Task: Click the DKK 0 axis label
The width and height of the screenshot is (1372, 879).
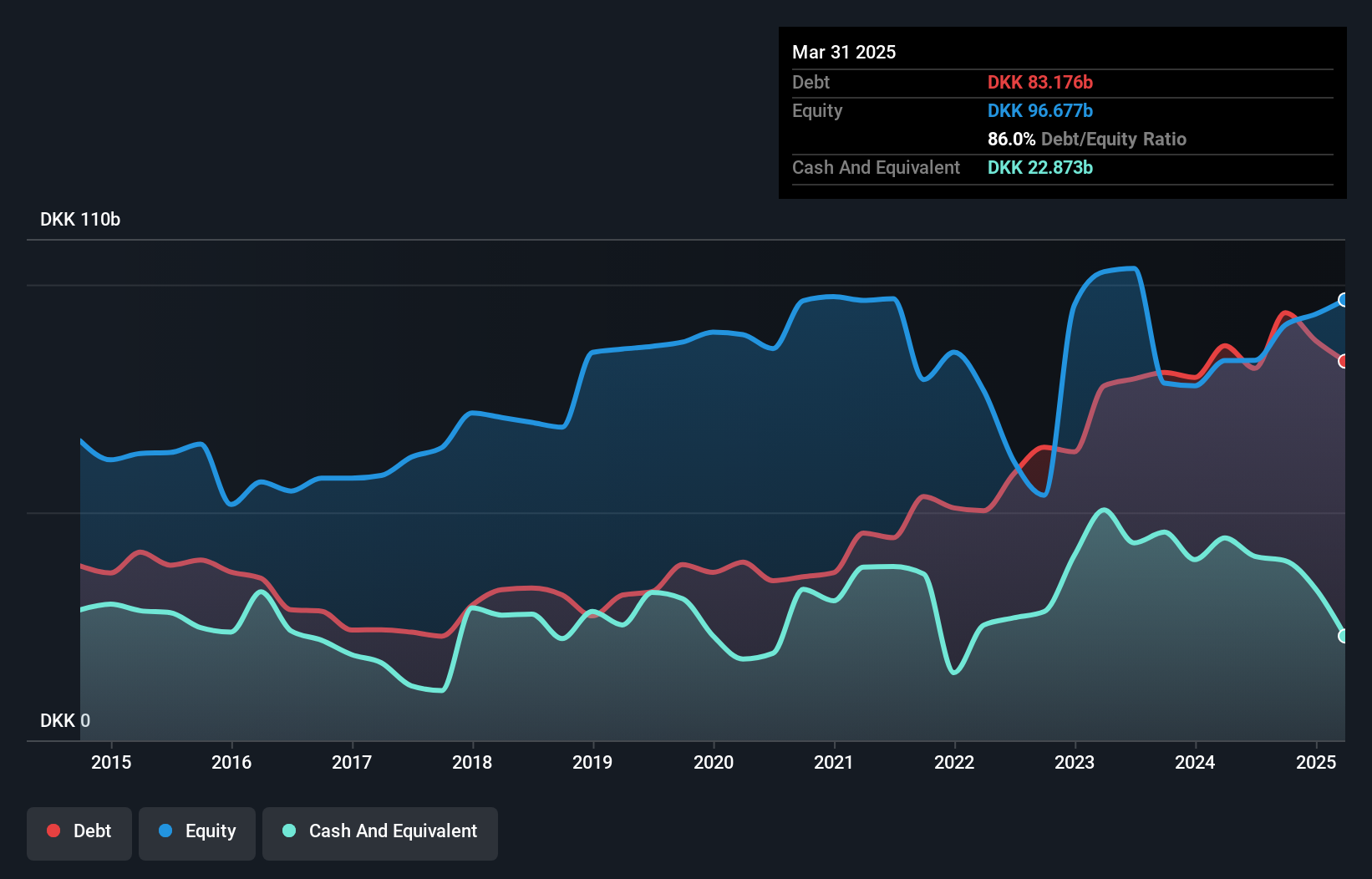Action: 65,720
